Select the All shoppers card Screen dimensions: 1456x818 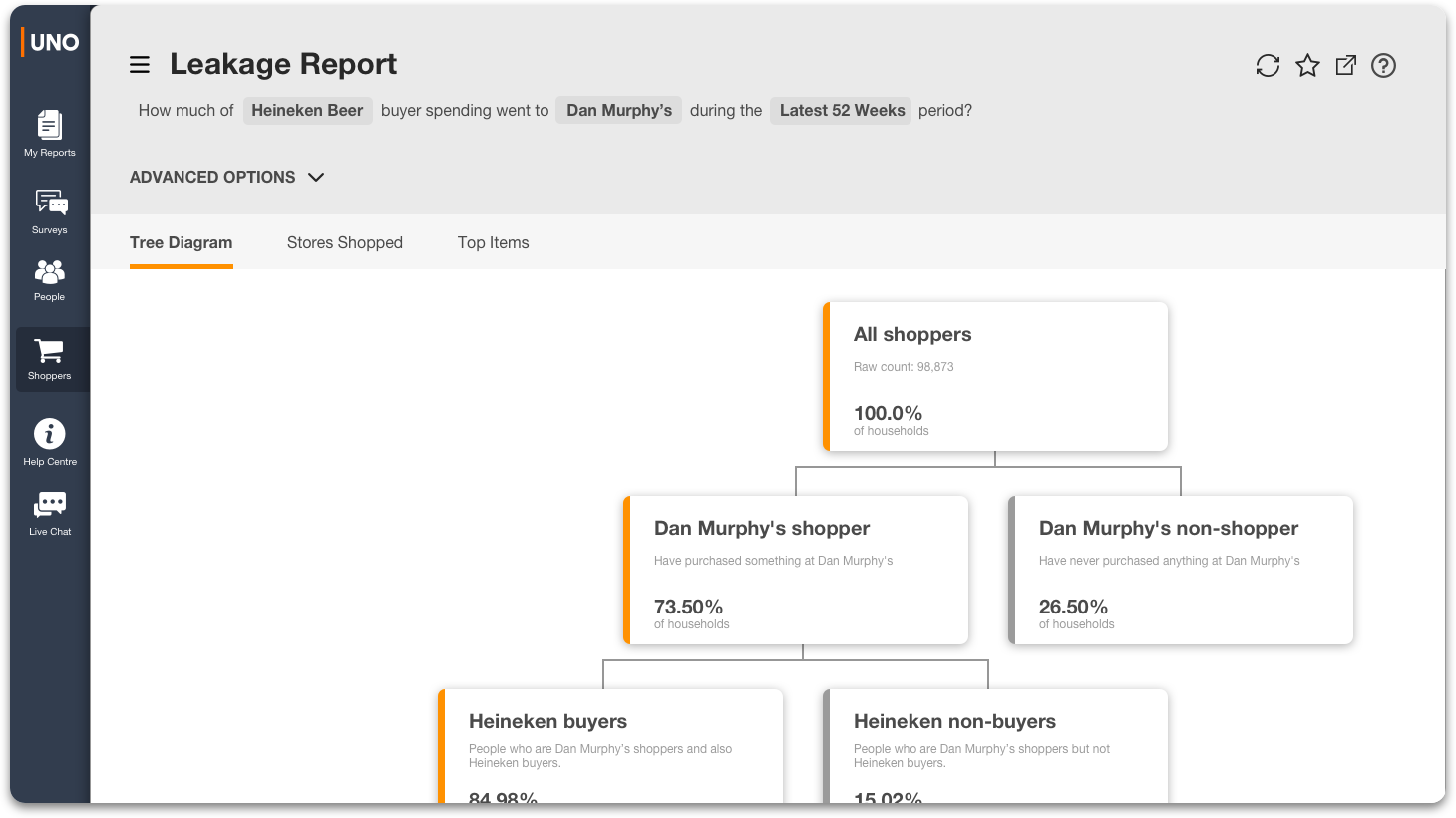coord(995,376)
